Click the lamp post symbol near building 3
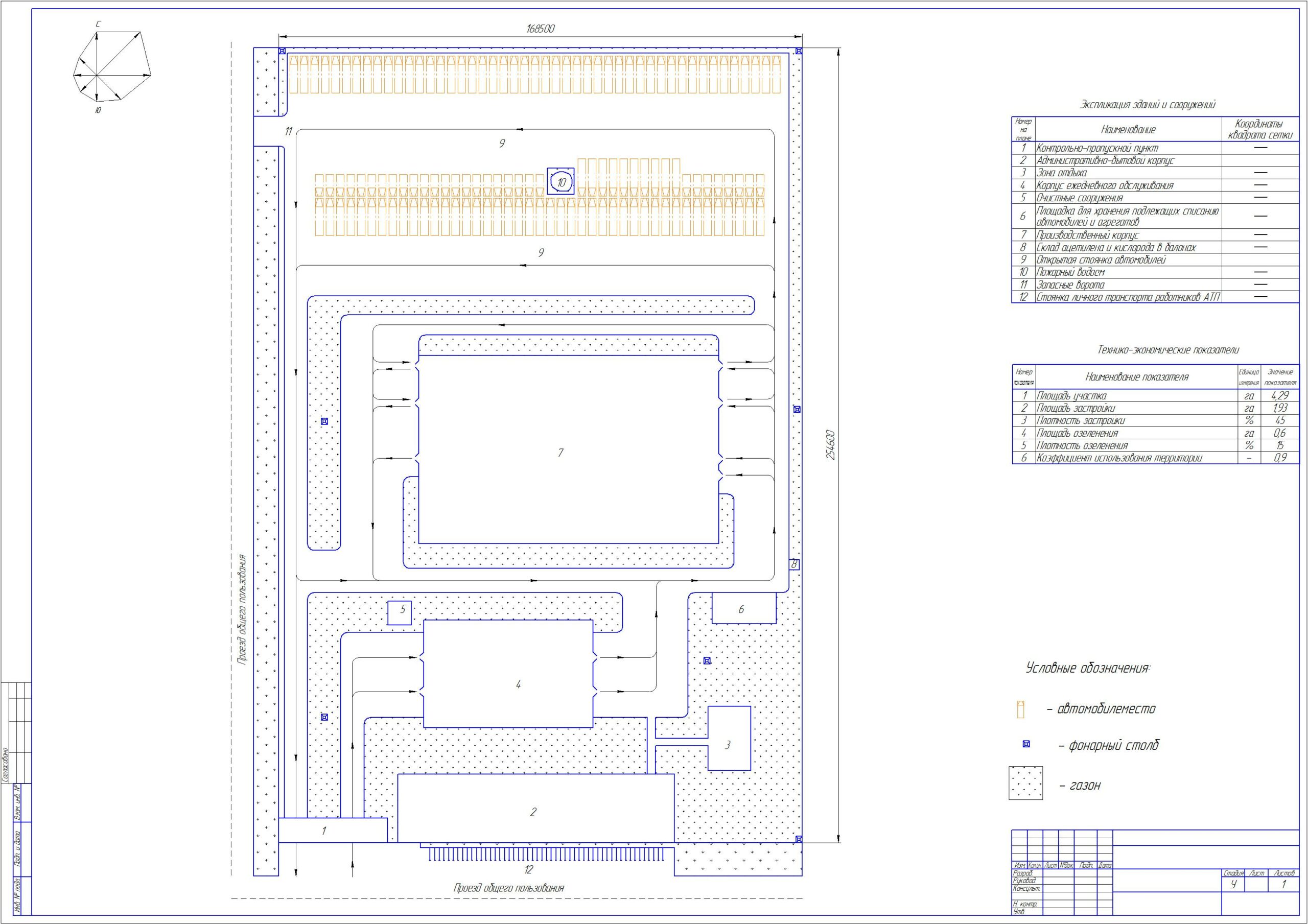 click(707, 661)
